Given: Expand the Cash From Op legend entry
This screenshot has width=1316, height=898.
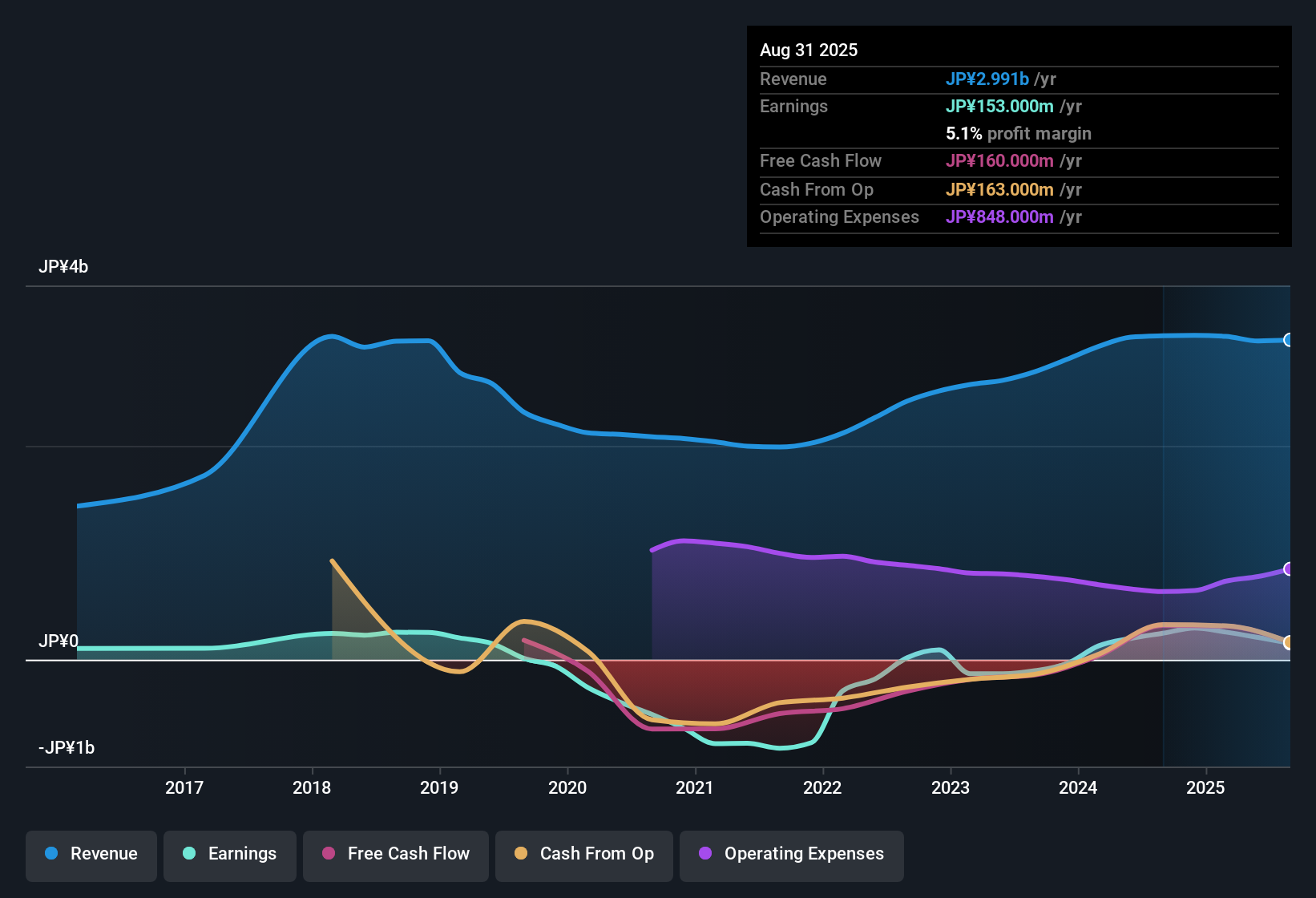Looking at the screenshot, I should (583, 854).
